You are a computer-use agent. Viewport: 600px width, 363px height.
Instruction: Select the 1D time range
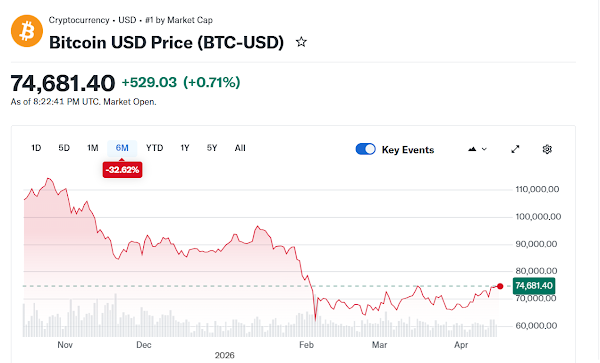click(x=36, y=148)
